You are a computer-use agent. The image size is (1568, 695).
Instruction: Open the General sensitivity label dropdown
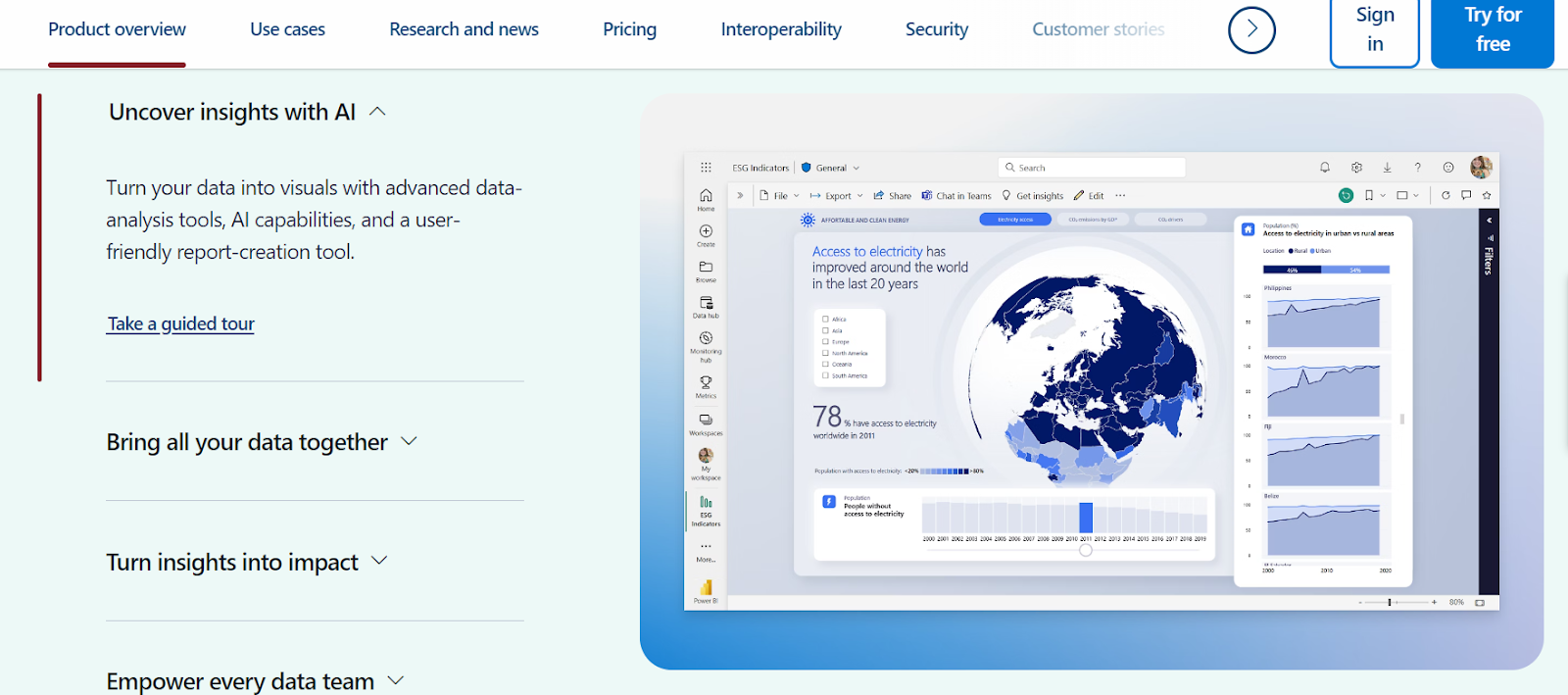pyautogui.click(x=831, y=168)
